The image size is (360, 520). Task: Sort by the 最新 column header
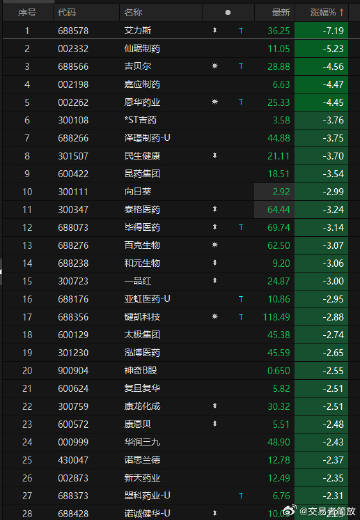click(x=281, y=13)
